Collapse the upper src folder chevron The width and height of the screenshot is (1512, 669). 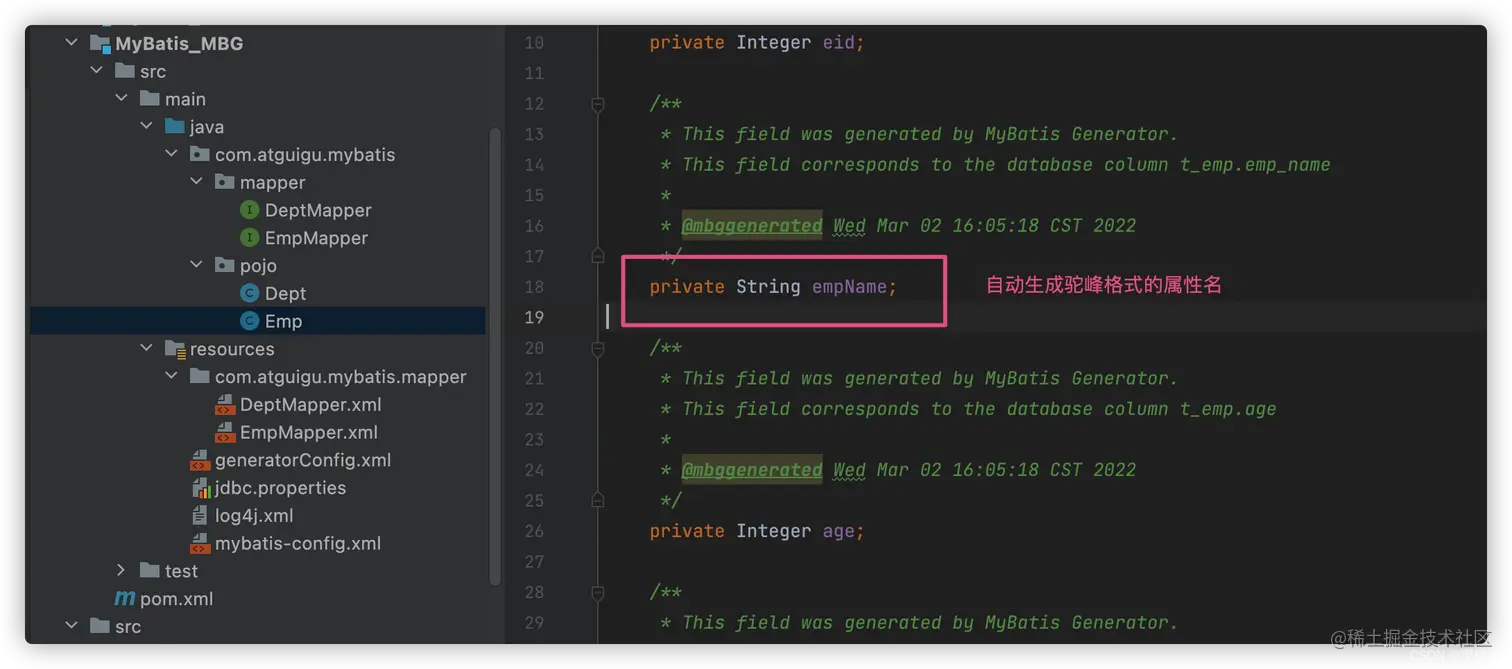(96, 71)
